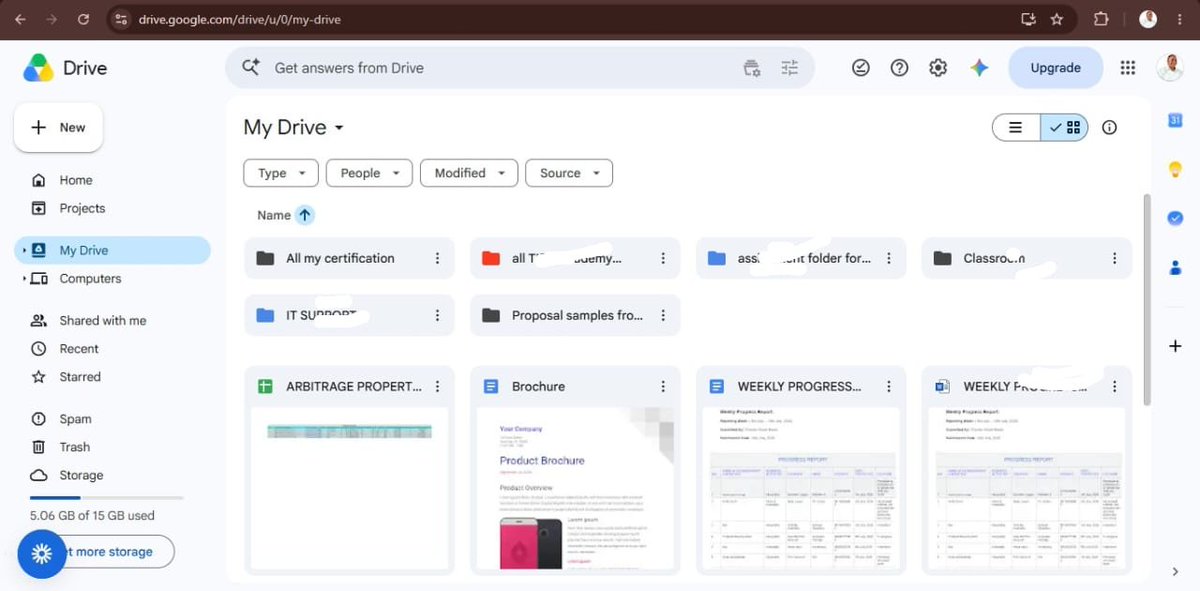Open Storage in sidebar

(x=81, y=475)
